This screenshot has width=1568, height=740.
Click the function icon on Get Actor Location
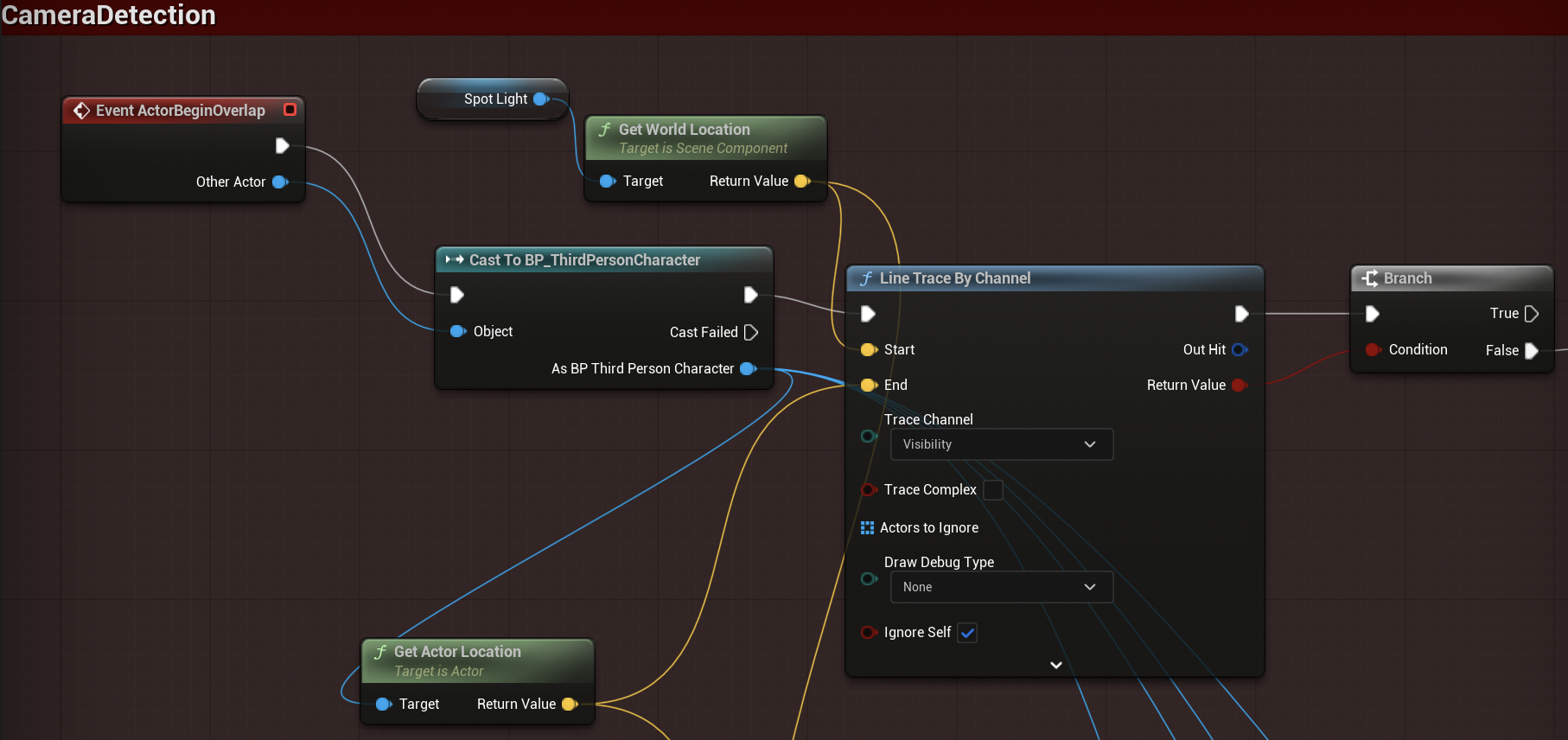pos(380,652)
